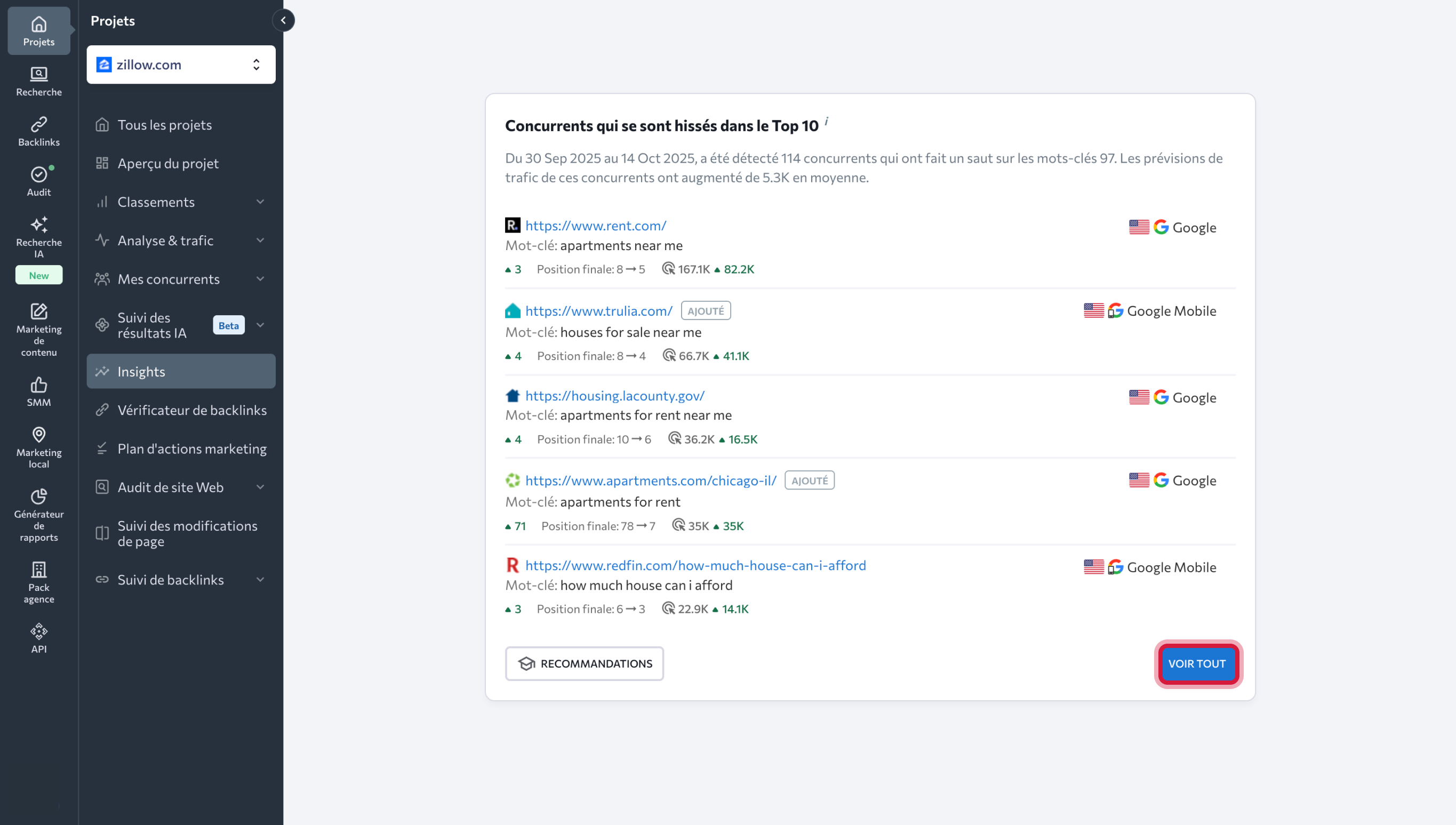Open the zillow.com project selector dropdown

tap(181, 65)
